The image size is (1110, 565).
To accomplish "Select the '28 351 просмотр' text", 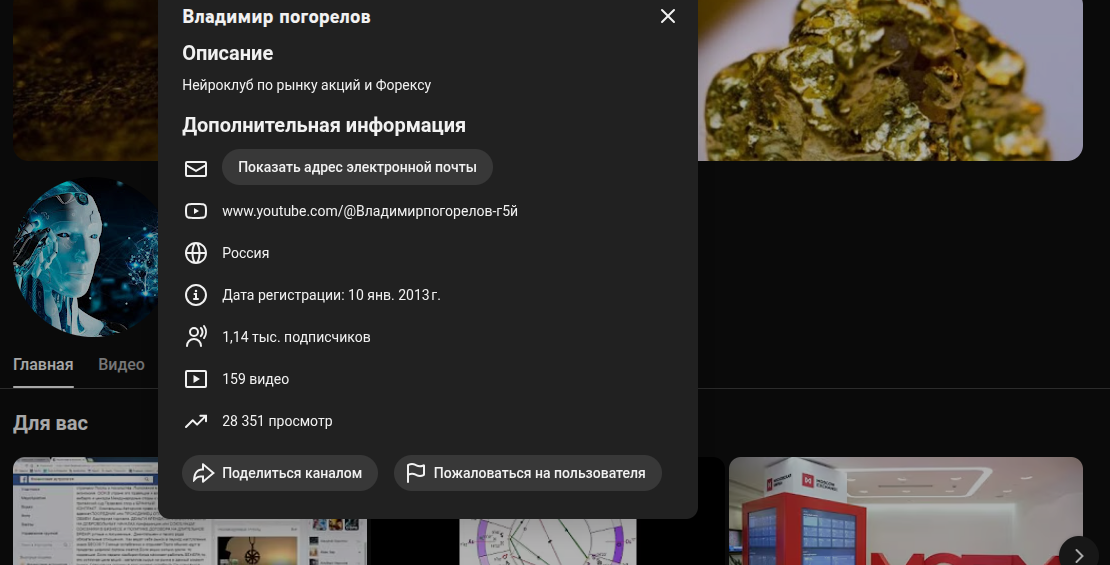I will (x=277, y=421).
